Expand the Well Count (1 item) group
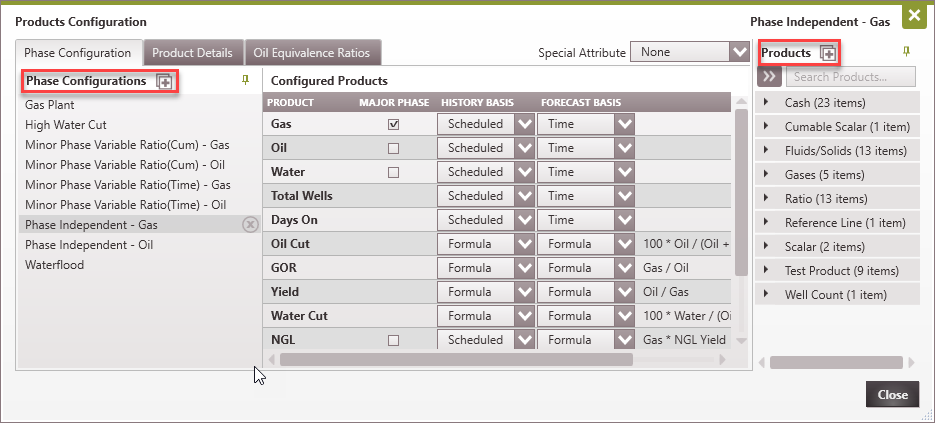This screenshot has width=935, height=423. click(765, 294)
